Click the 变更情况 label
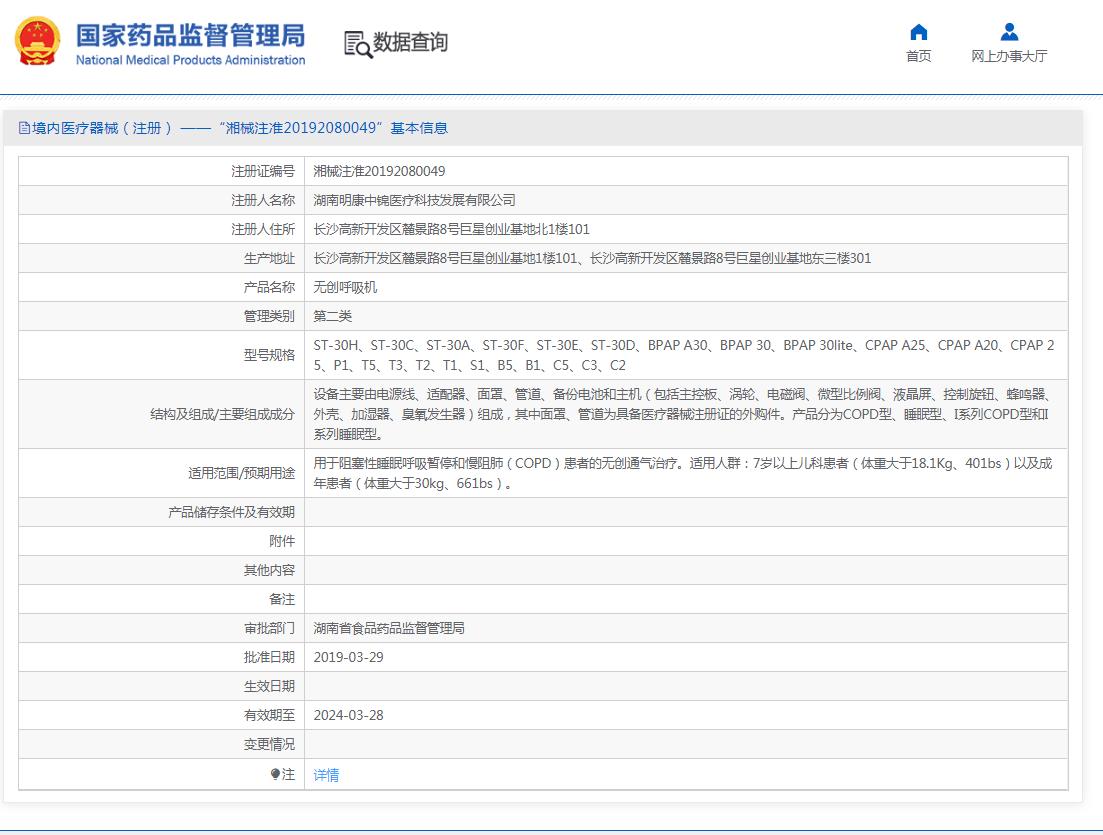Viewport: 1103px width, 835px height. coord(269,744)
